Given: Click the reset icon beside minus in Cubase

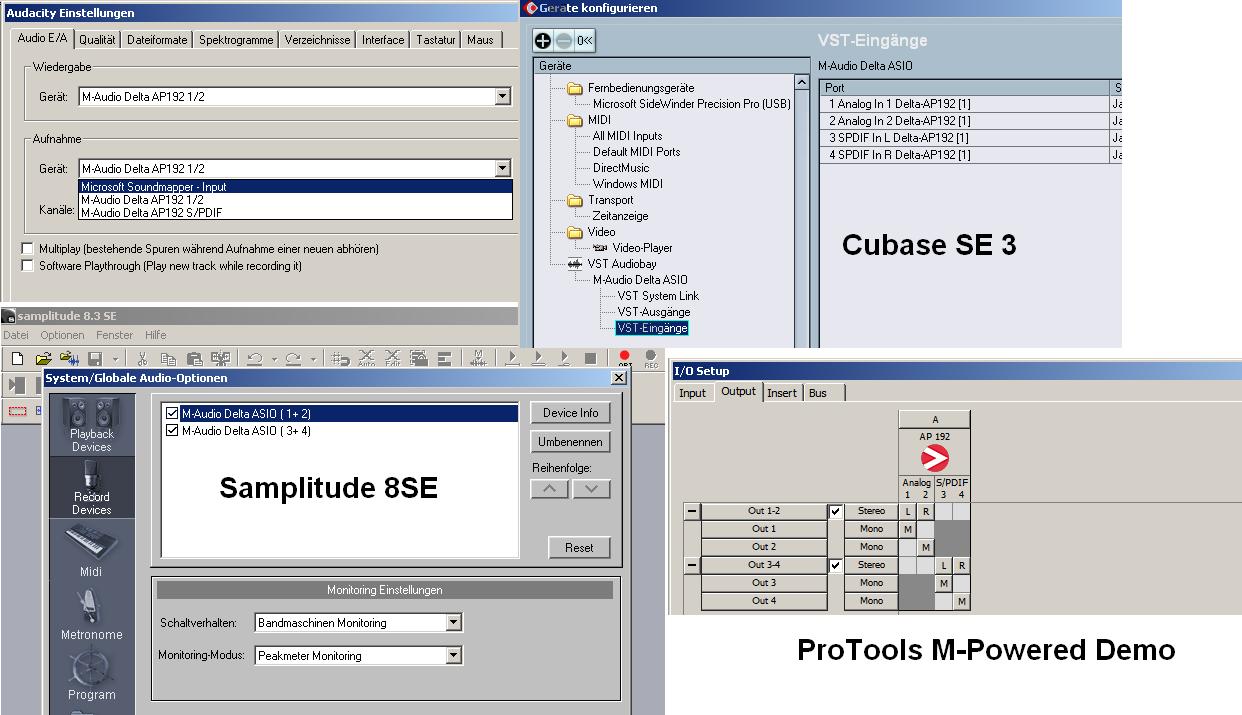Looking at the screenshot, I should (584, 40).
